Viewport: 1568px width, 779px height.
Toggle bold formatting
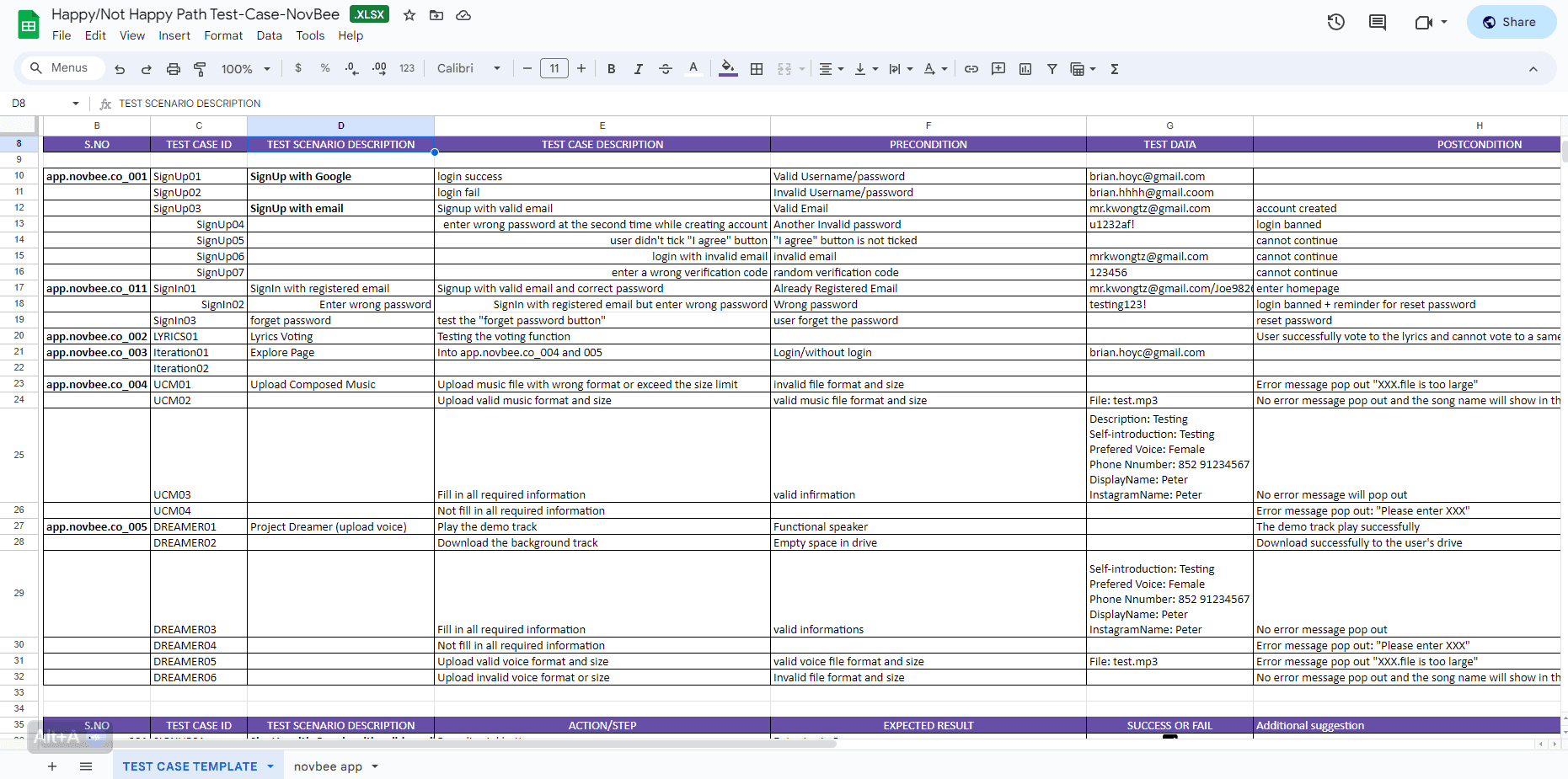(x=612, y=69)
